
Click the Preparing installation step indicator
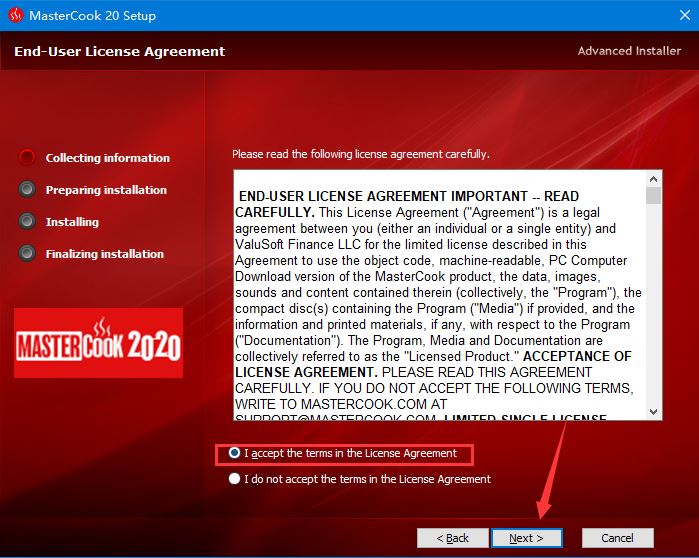(27, 189)
